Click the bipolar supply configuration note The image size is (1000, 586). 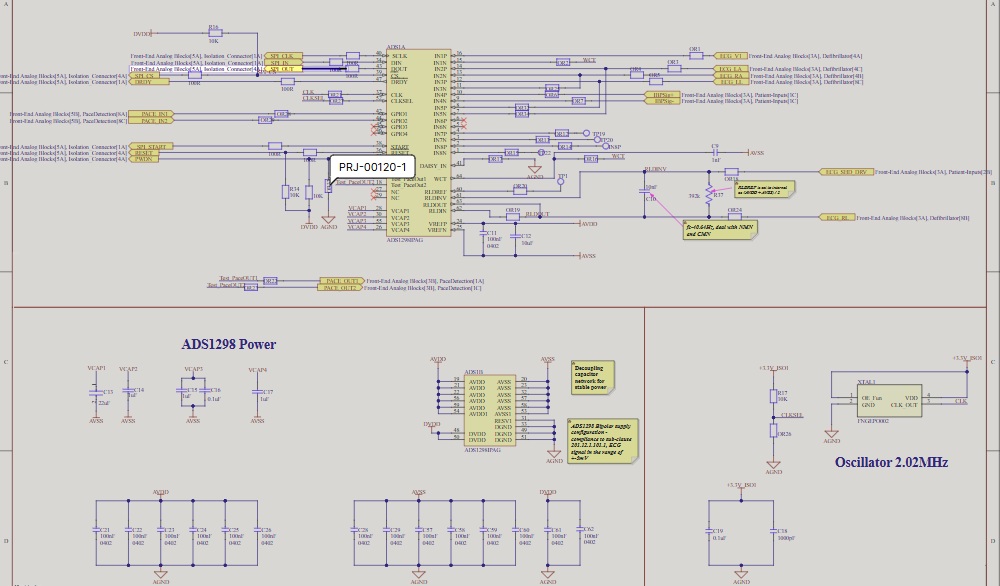[x=603, y=441]
